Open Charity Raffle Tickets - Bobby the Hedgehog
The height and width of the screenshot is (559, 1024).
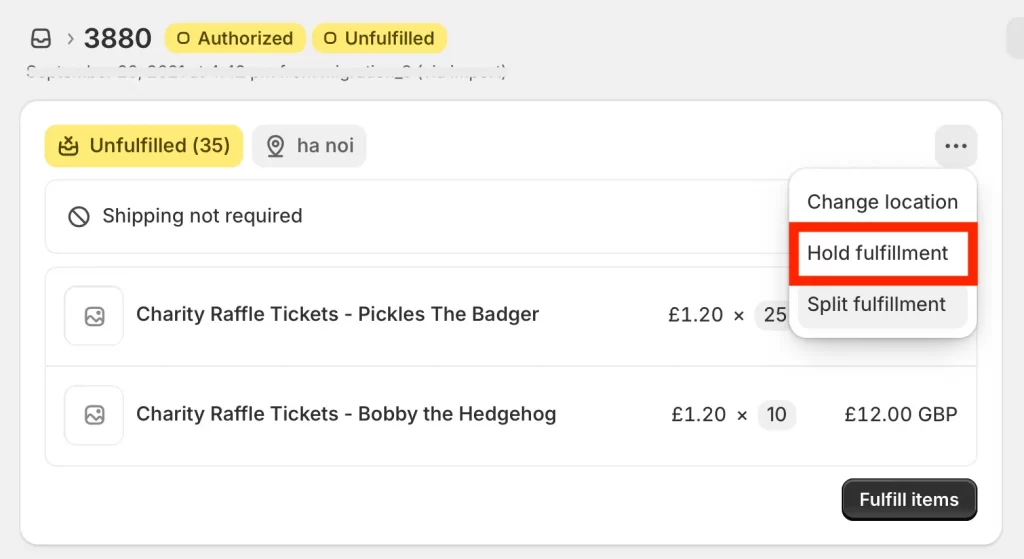pyautogui.click(x=346, y=414)
